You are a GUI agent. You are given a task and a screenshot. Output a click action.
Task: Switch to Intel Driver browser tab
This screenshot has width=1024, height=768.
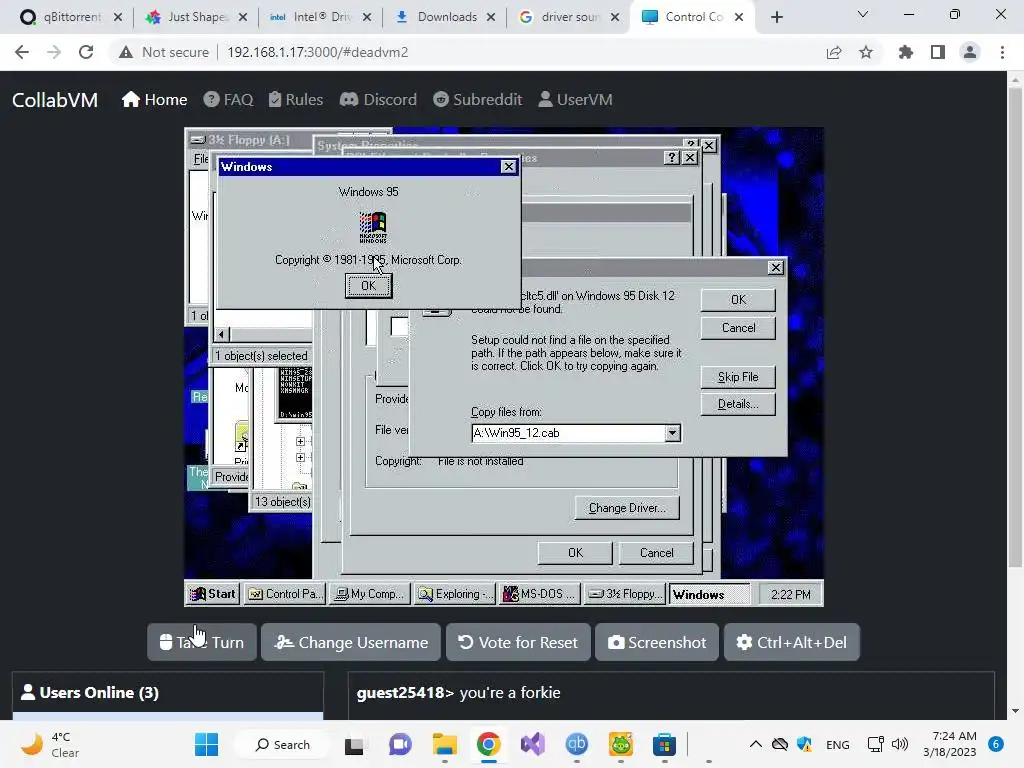click(x=319, y=17)
